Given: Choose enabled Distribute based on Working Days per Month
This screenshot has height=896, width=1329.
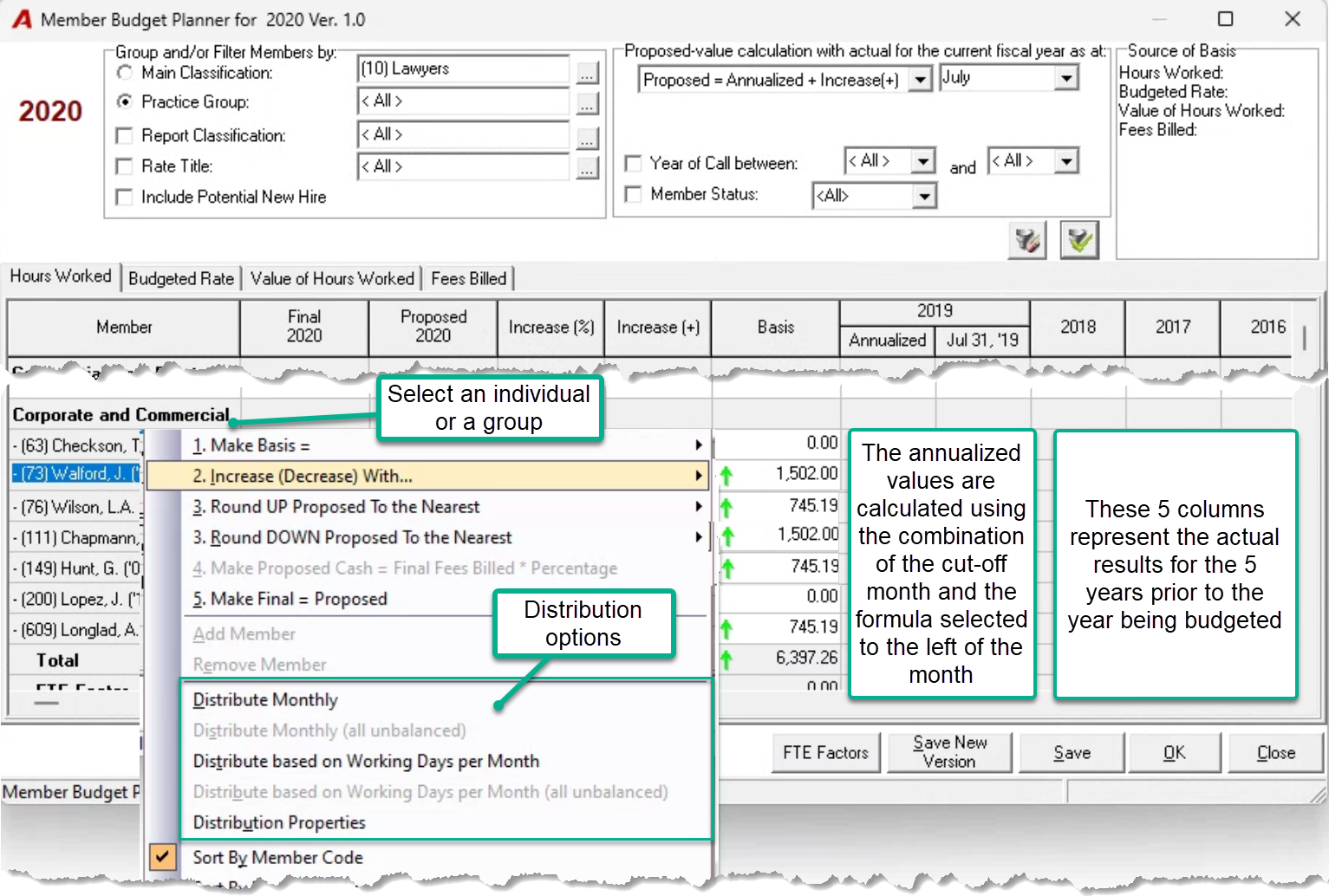Looking at the screenshot, I should point(446,761).
